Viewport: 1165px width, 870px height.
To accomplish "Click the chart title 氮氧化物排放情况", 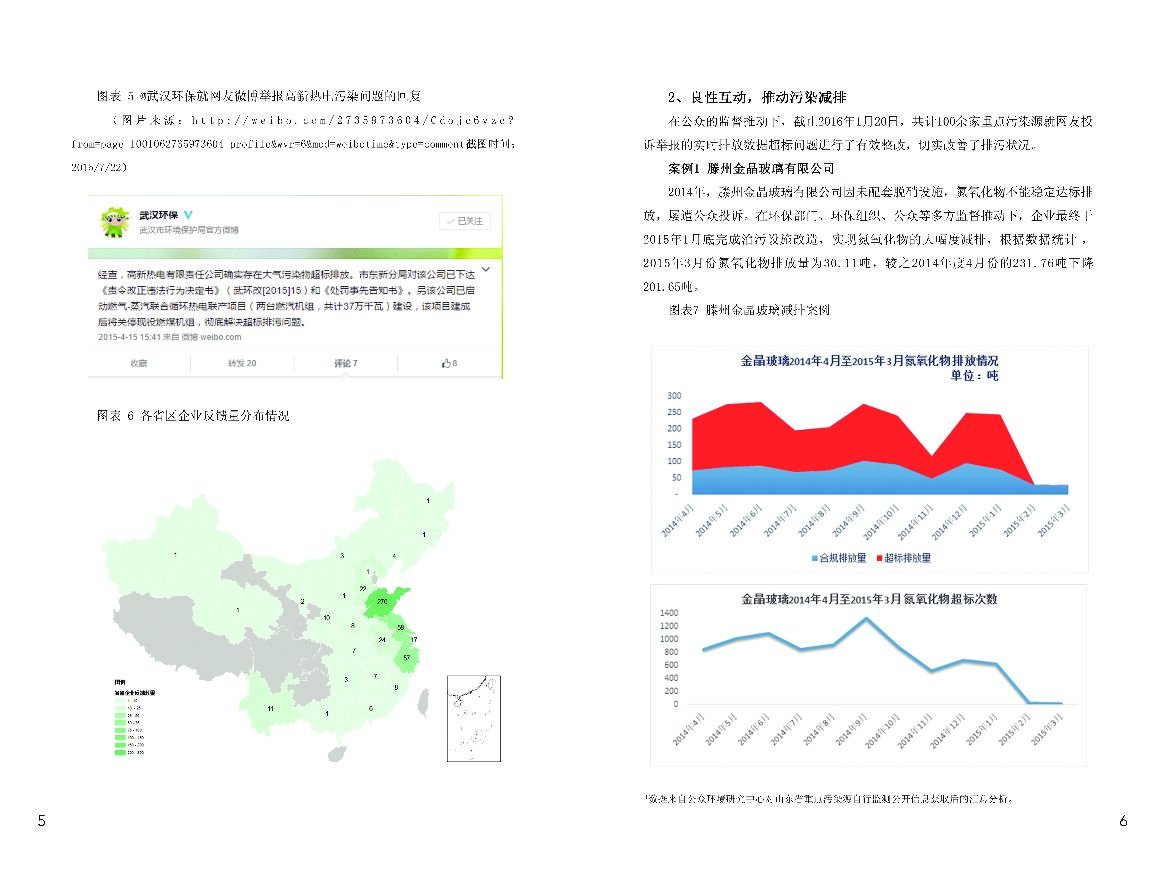I will (x=869, y=361).
